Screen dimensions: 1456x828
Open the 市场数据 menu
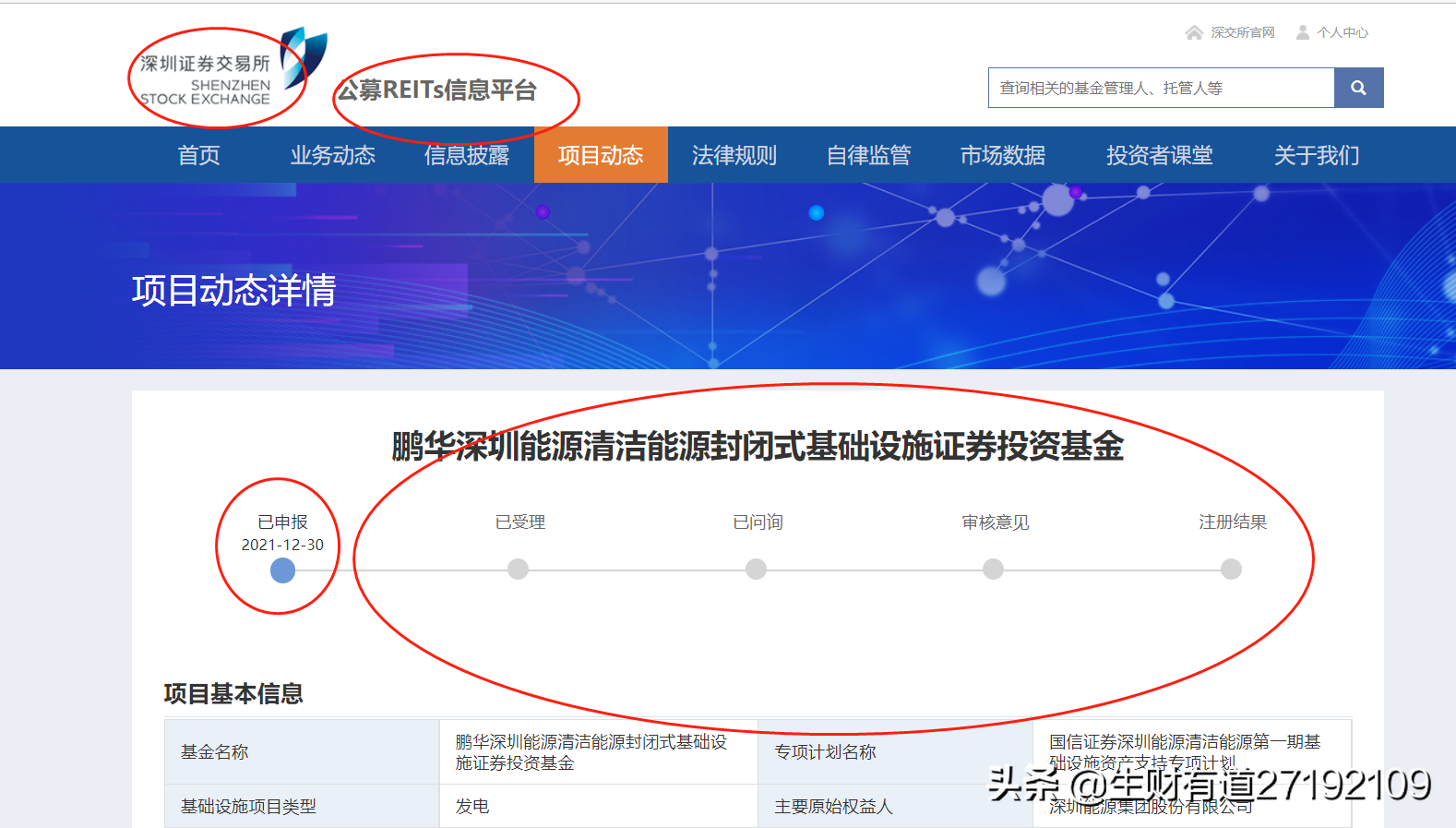click(x=1002, y=155)
